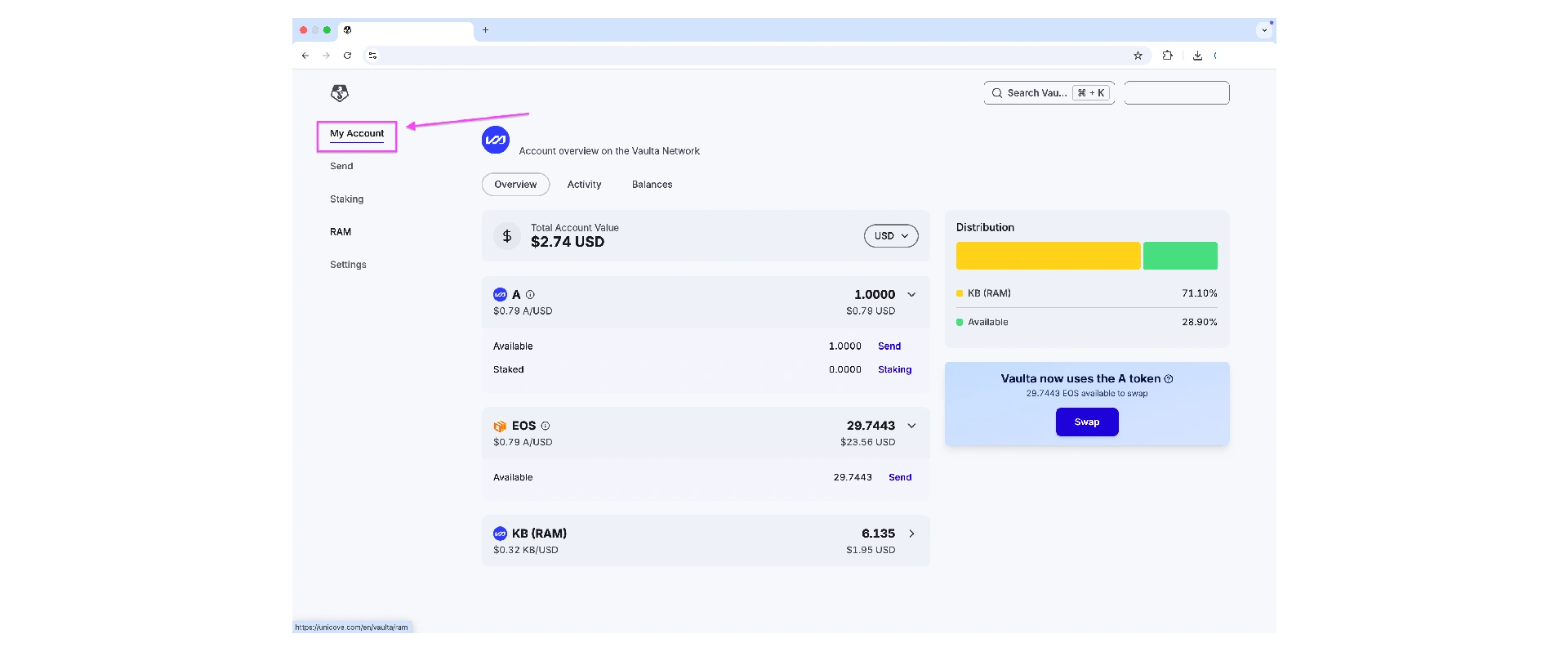Image resolution: width=1568 pixels, height=652 pixels.
Task: Click the EOS token cube icon
Action: (500, 426)
